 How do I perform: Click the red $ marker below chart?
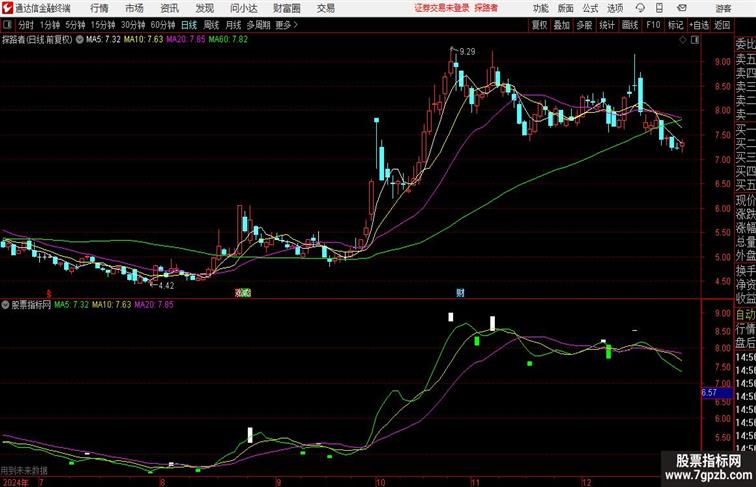pyautogui.click(x=49, y=293)
